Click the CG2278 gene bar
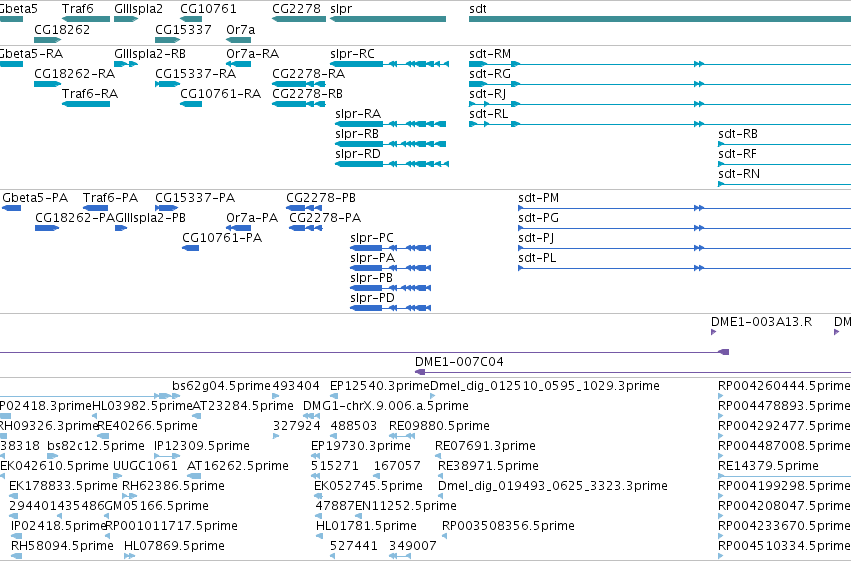Viewport: 851px width, 561px height. [299, 19]
